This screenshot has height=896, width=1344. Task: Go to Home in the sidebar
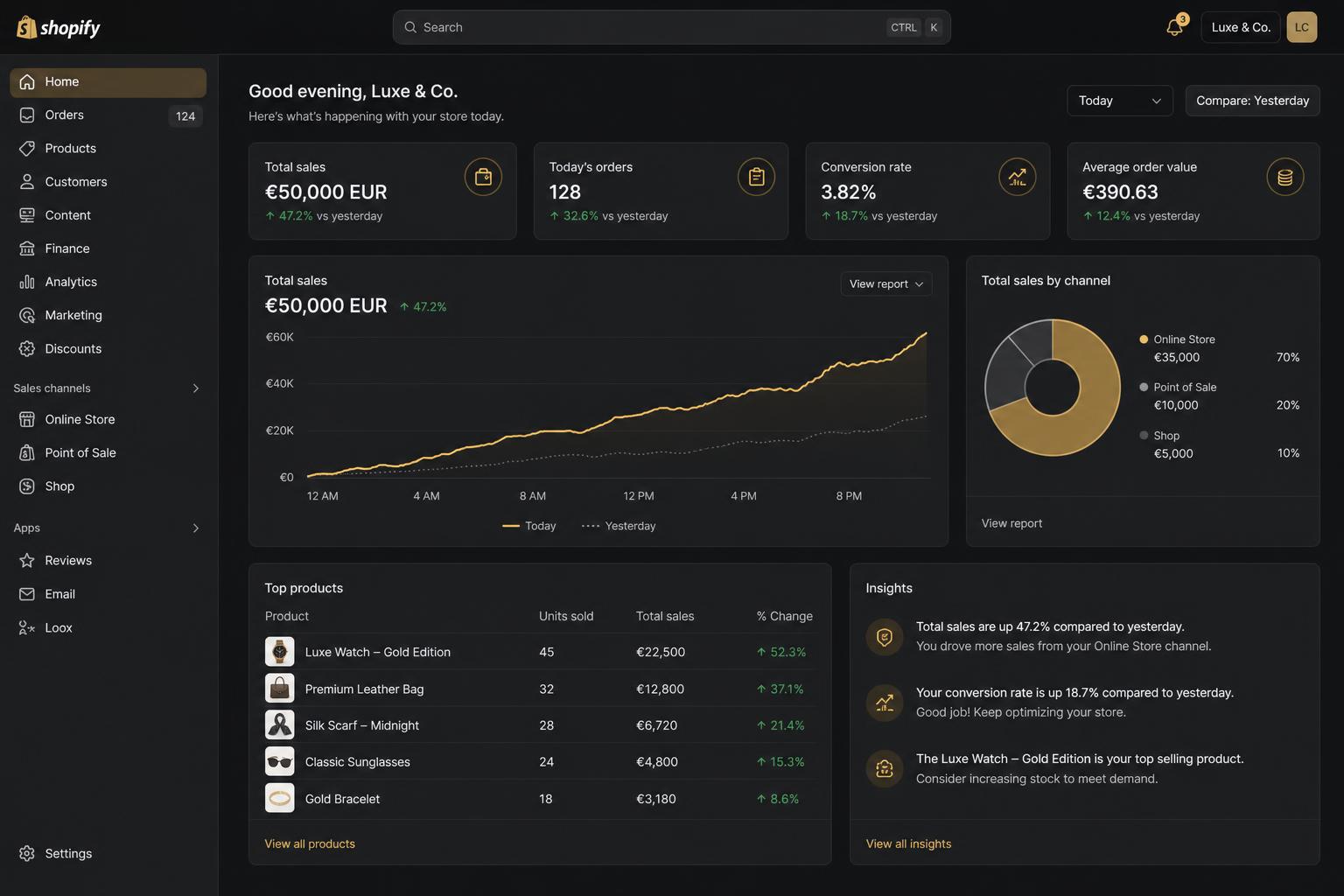tap(108, 82)
